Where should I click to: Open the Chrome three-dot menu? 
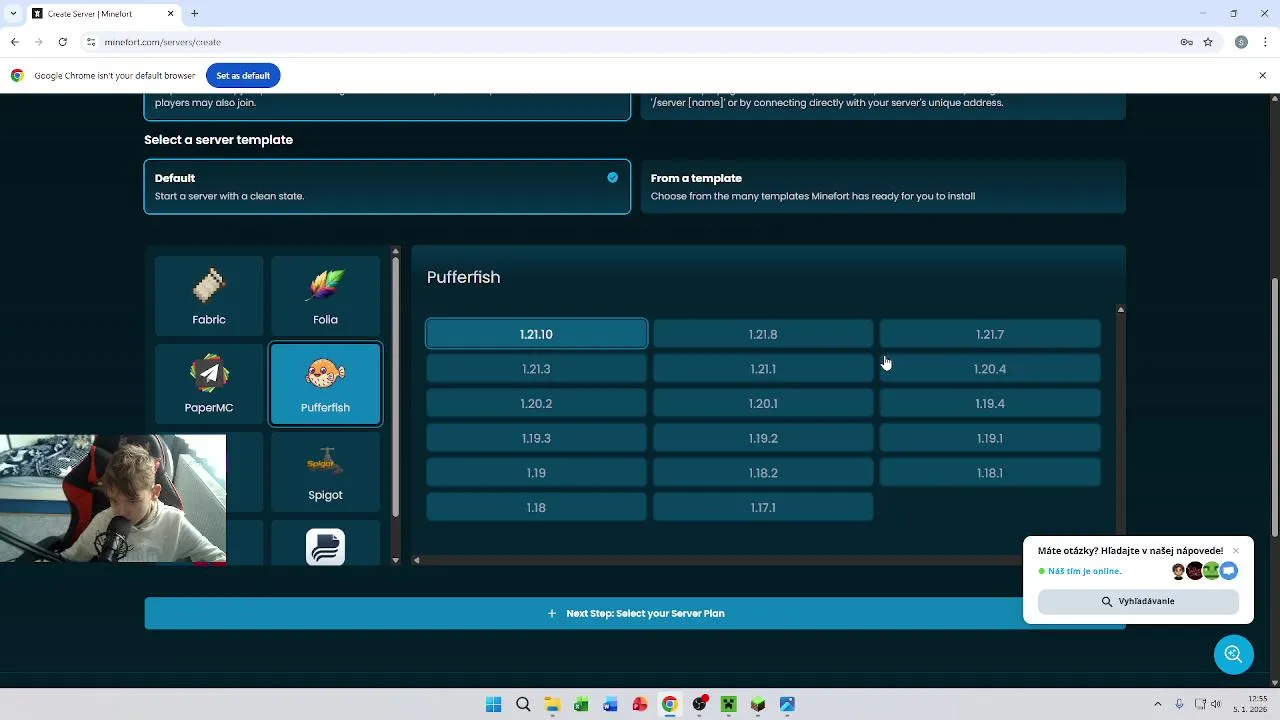[x=1266, y=42]
